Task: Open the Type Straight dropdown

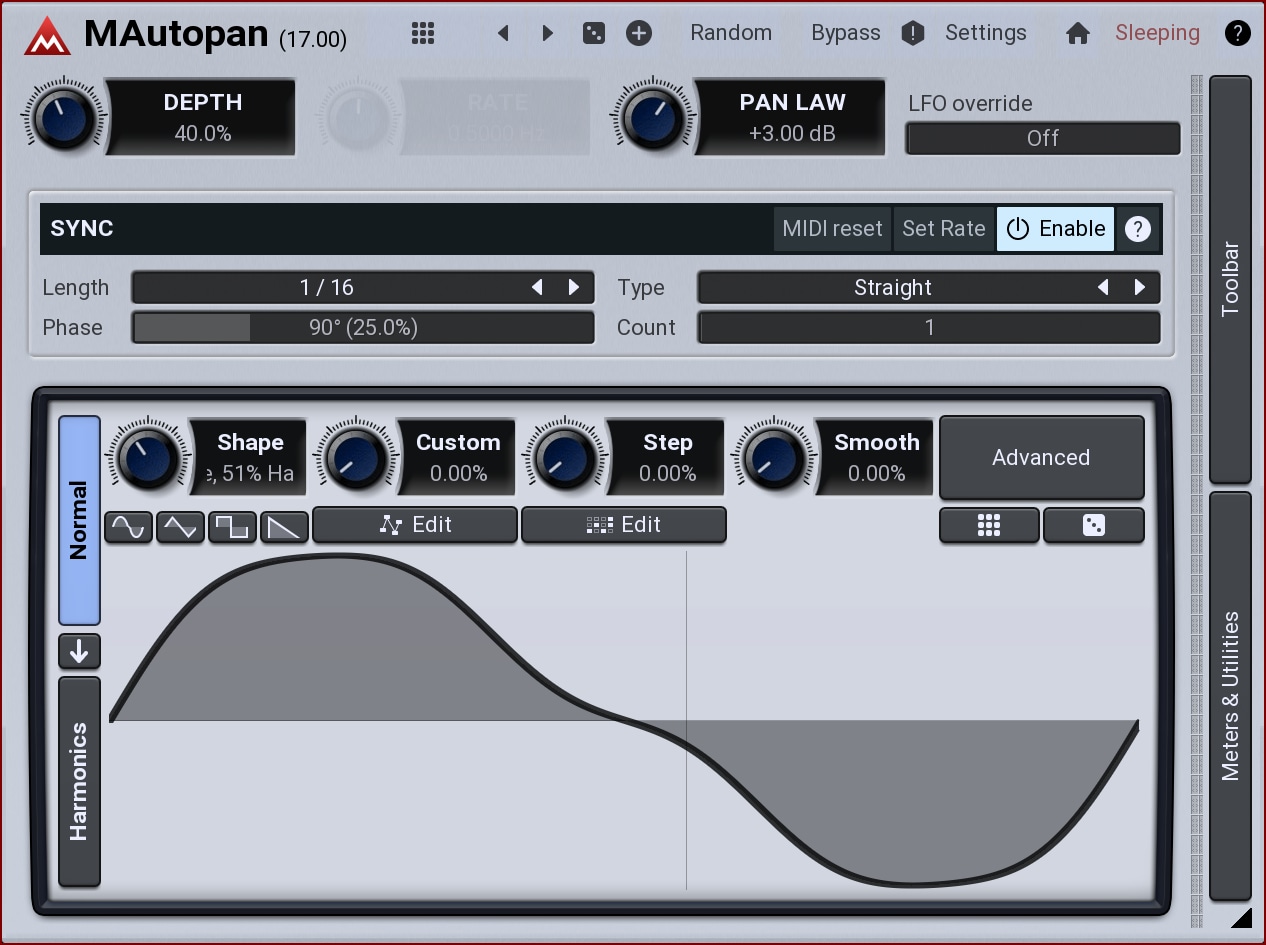Action: pyautogui.click(x=892, y=288)
